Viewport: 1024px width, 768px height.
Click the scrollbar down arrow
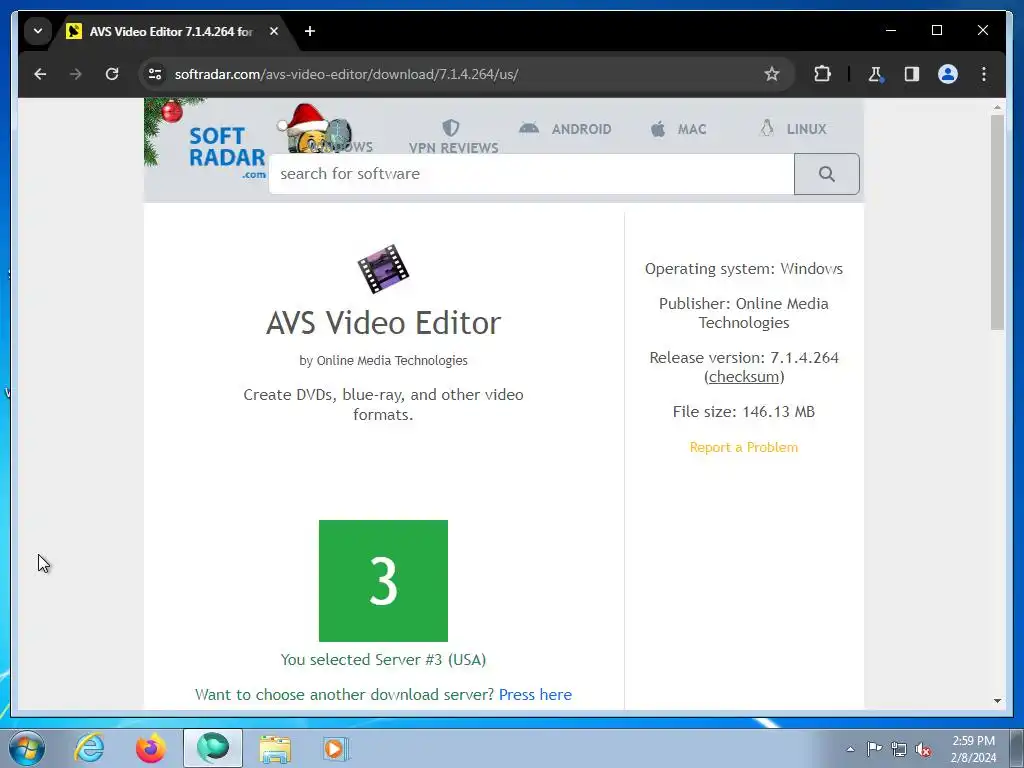tap(997, 701)
